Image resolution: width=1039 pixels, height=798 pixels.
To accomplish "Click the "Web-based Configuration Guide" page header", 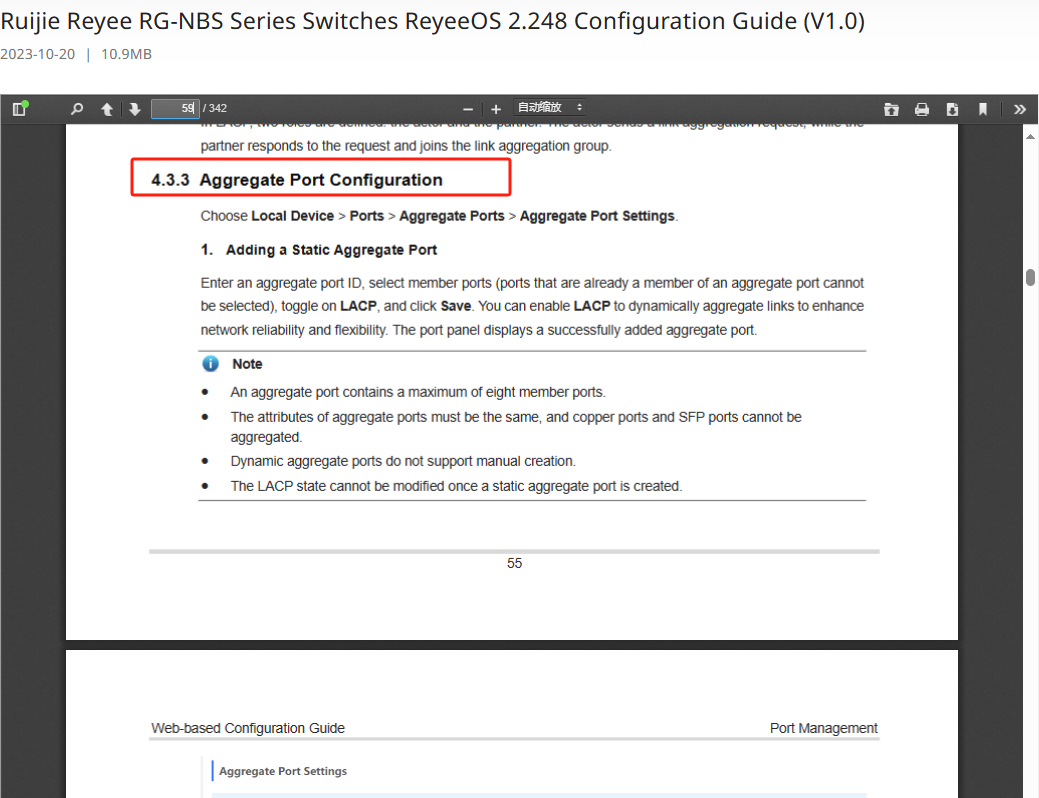I will tap(248, 728).
